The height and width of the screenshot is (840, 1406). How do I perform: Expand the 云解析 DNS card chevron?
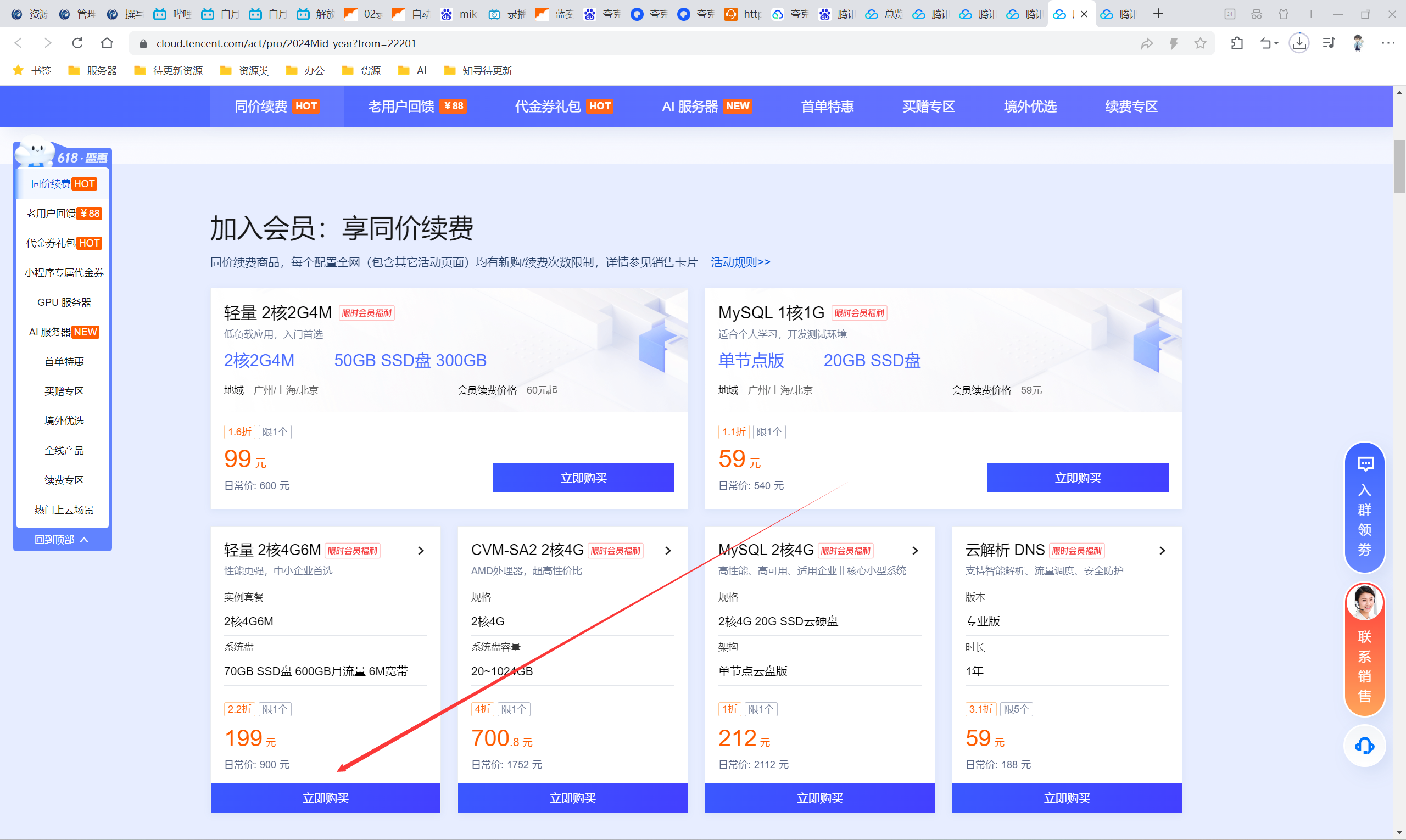point(1162,550)
